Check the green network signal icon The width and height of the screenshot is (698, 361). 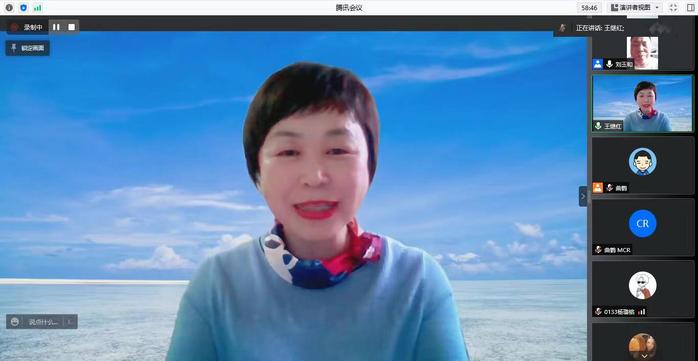38,8
